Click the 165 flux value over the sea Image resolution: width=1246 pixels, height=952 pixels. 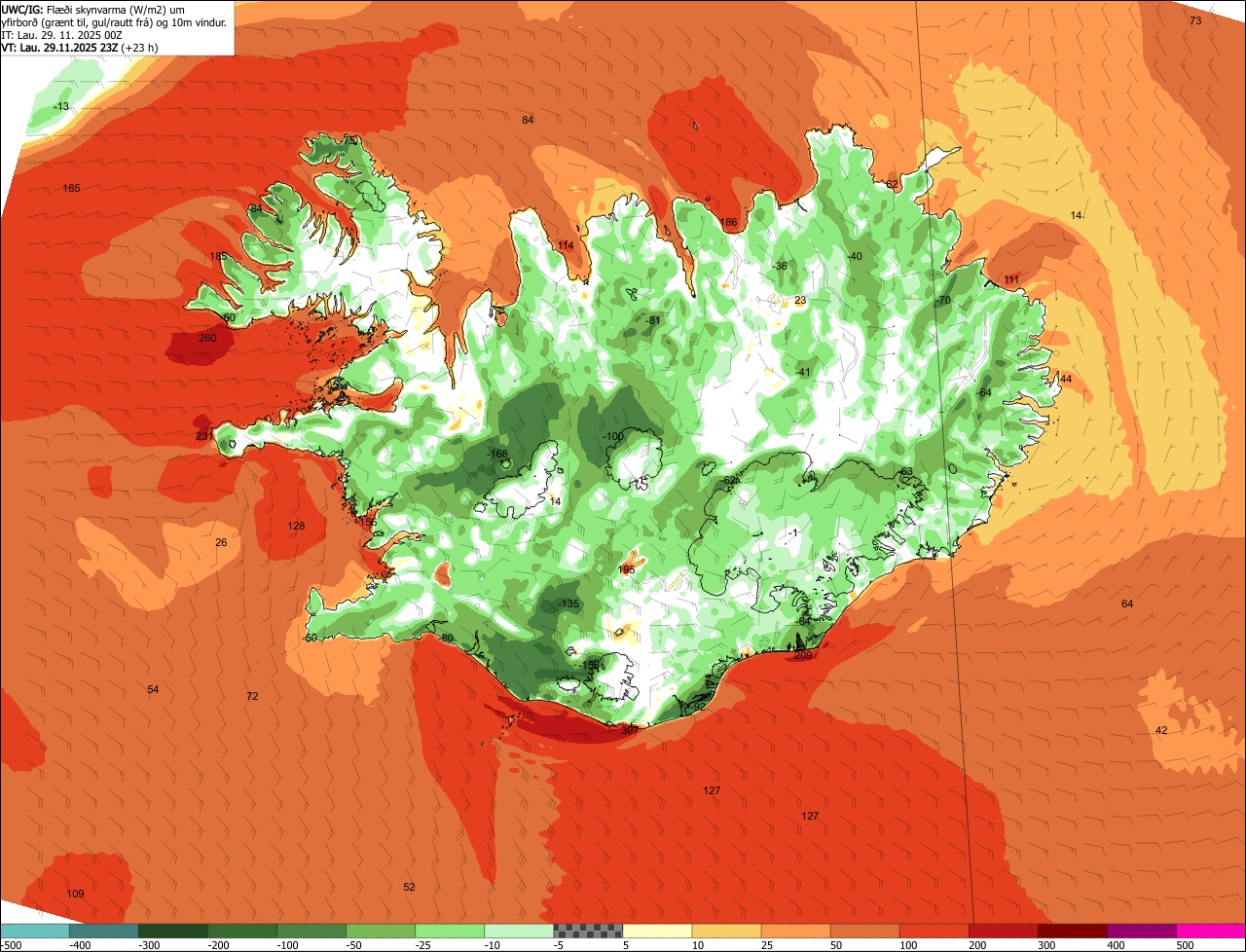click(71, 188)
